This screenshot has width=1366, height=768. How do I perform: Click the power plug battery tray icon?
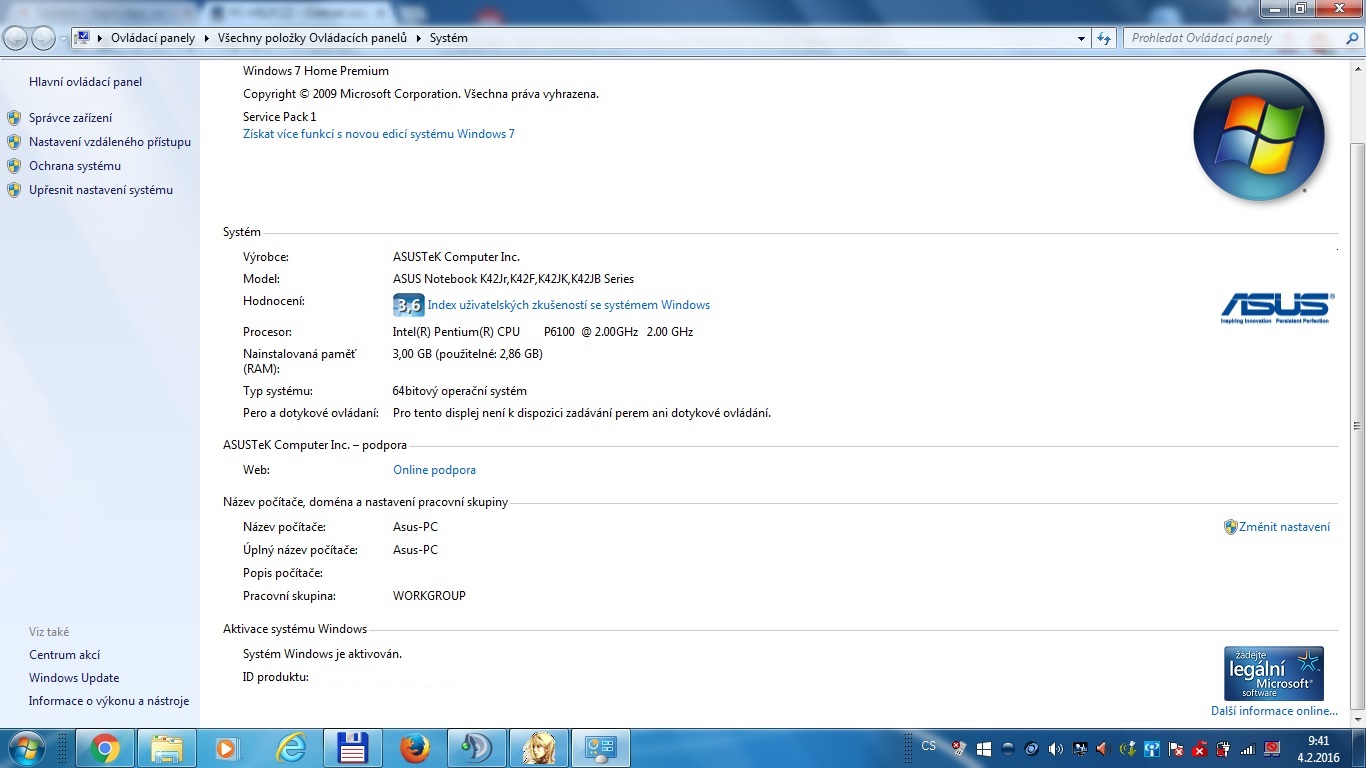click(x=1224, y=748)
